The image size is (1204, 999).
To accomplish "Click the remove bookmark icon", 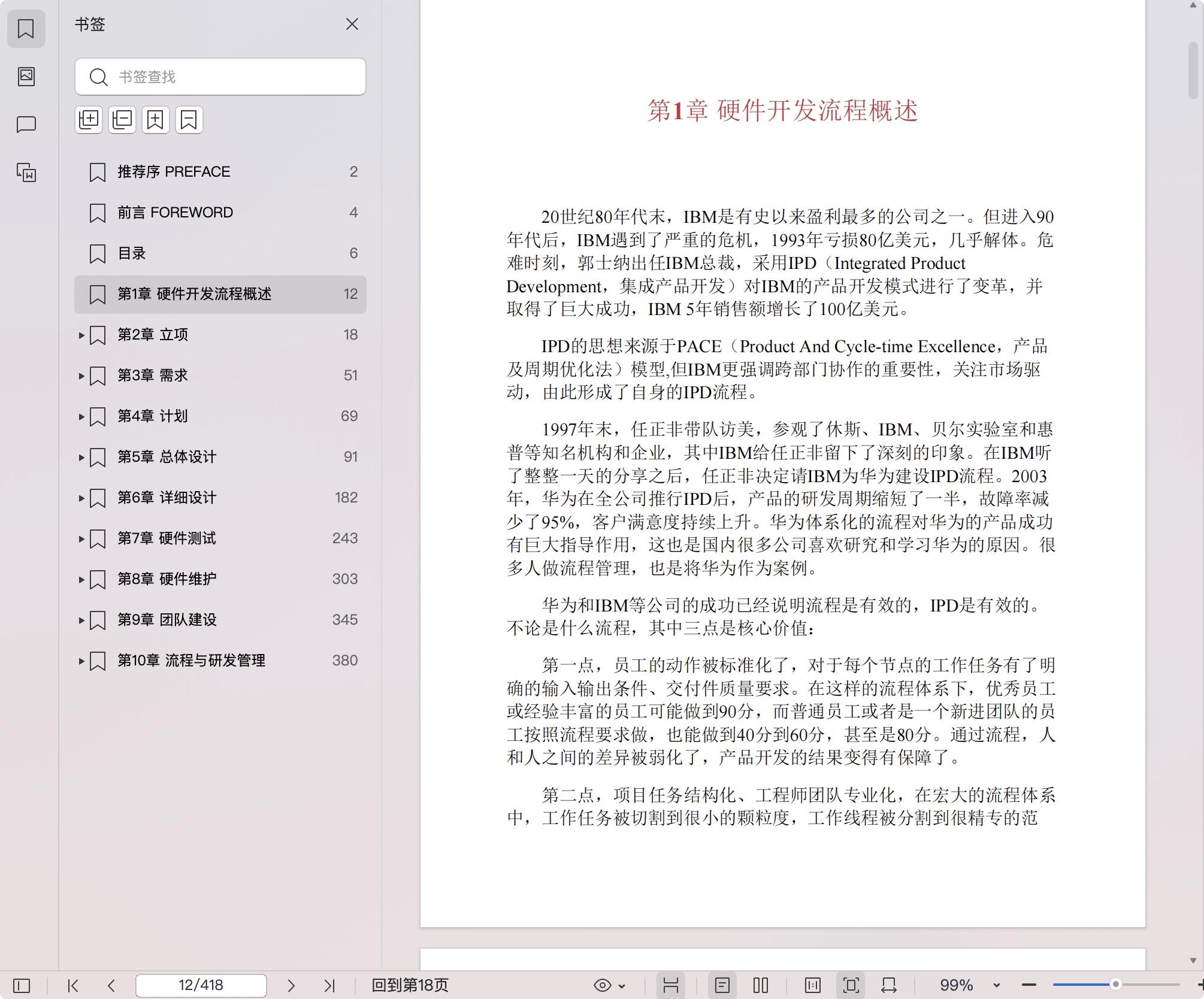I will point(189,120).
